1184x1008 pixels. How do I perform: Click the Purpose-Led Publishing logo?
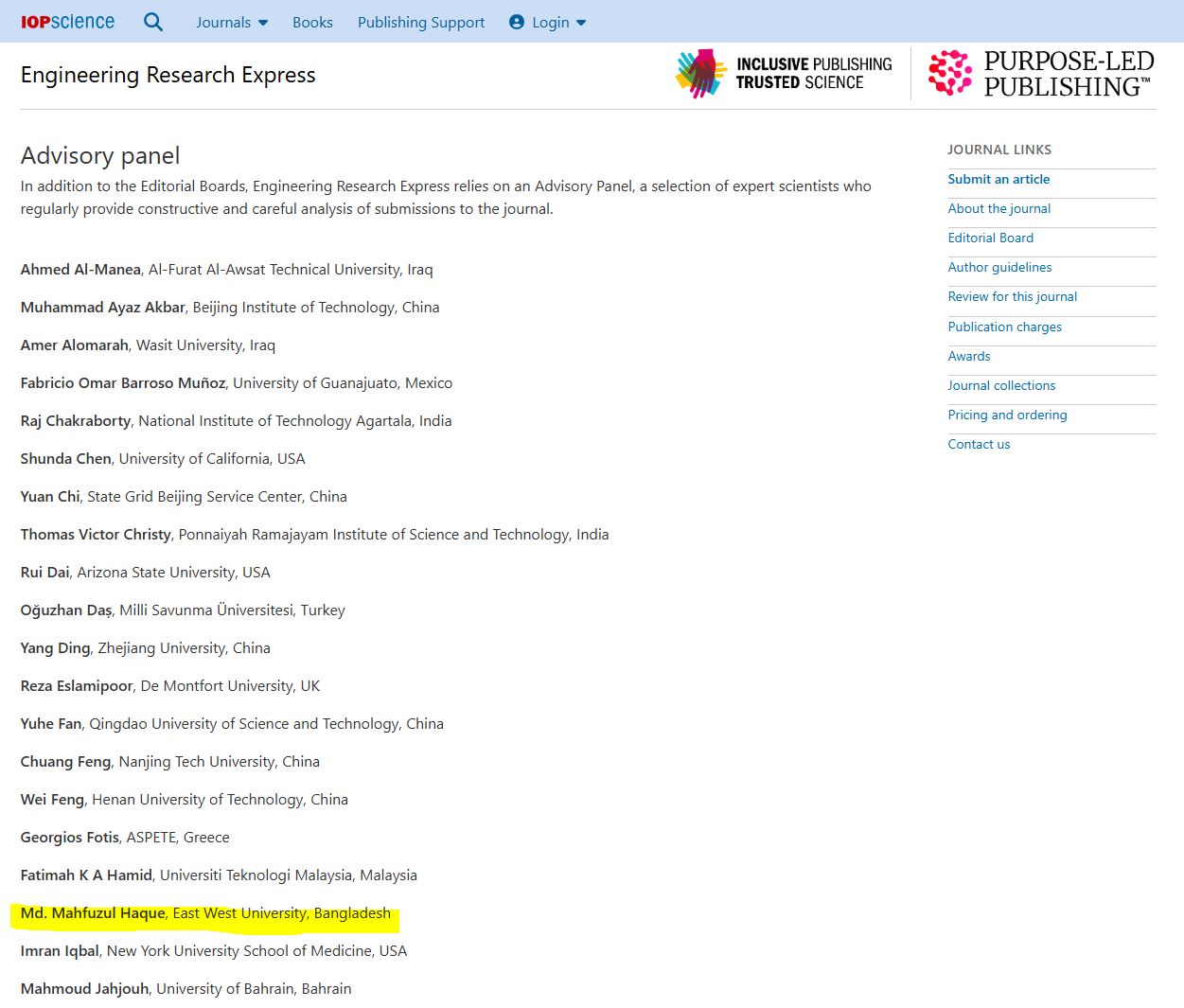point(1041,74)
